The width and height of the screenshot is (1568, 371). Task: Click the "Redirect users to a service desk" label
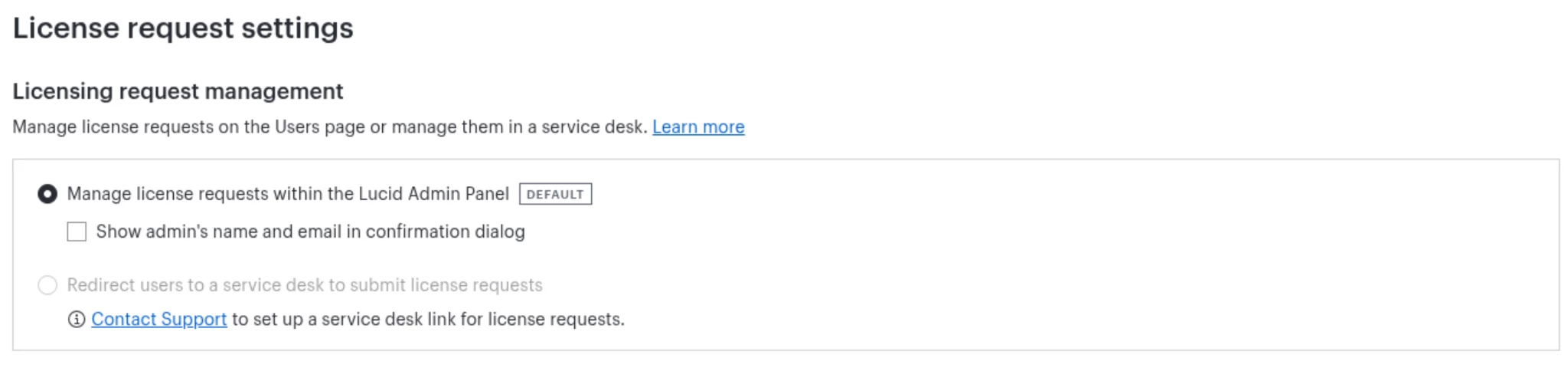pyautogui.click(x=305, y=285)
